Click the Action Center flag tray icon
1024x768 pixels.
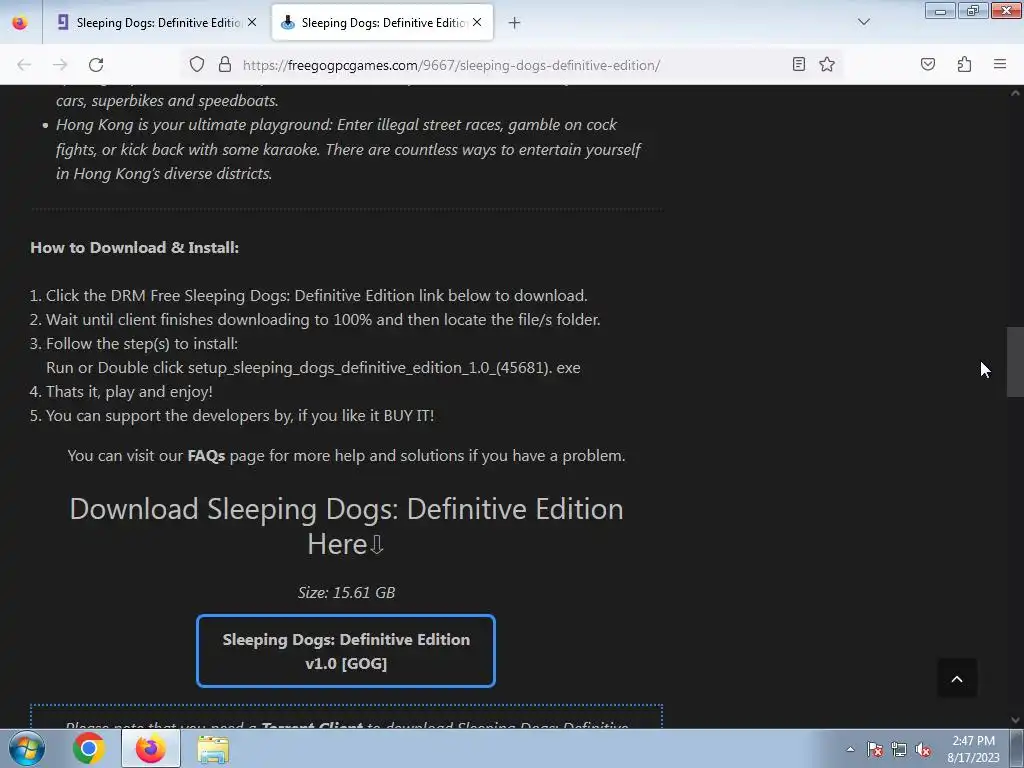875,749
